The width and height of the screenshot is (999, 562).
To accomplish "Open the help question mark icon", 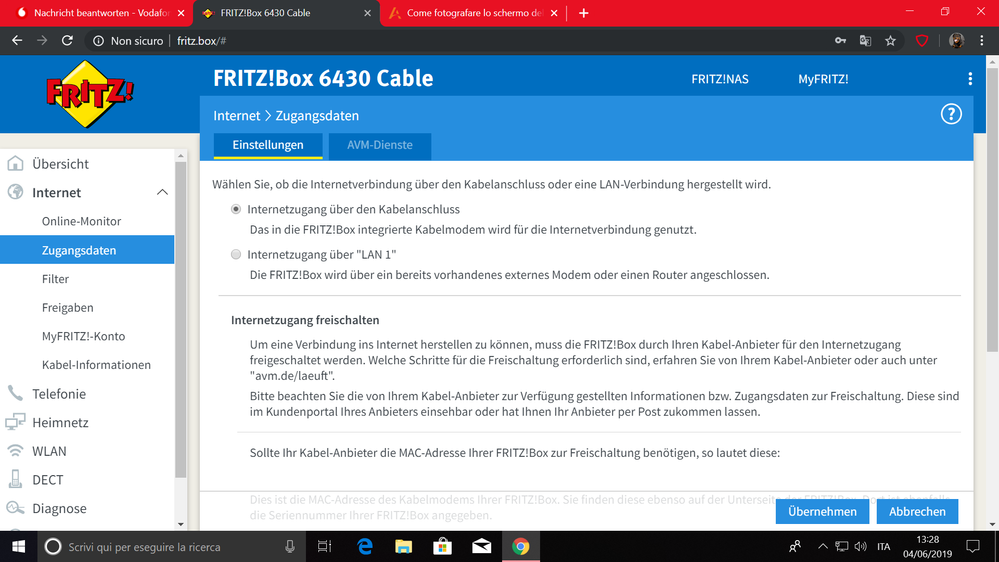I will 951,115.
